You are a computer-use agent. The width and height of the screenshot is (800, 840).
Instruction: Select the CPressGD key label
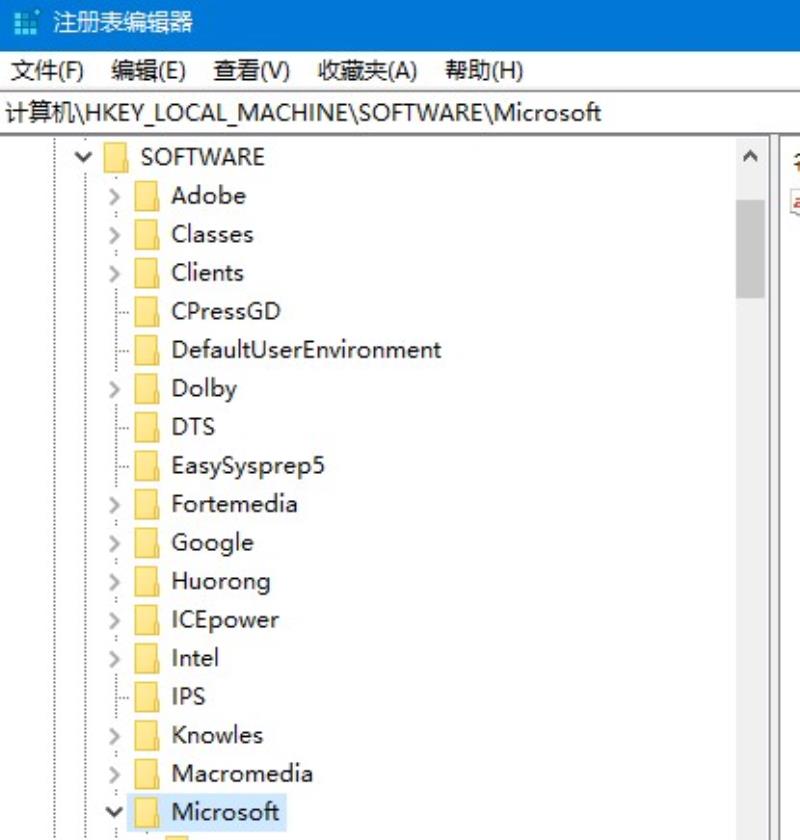(226, 312)
